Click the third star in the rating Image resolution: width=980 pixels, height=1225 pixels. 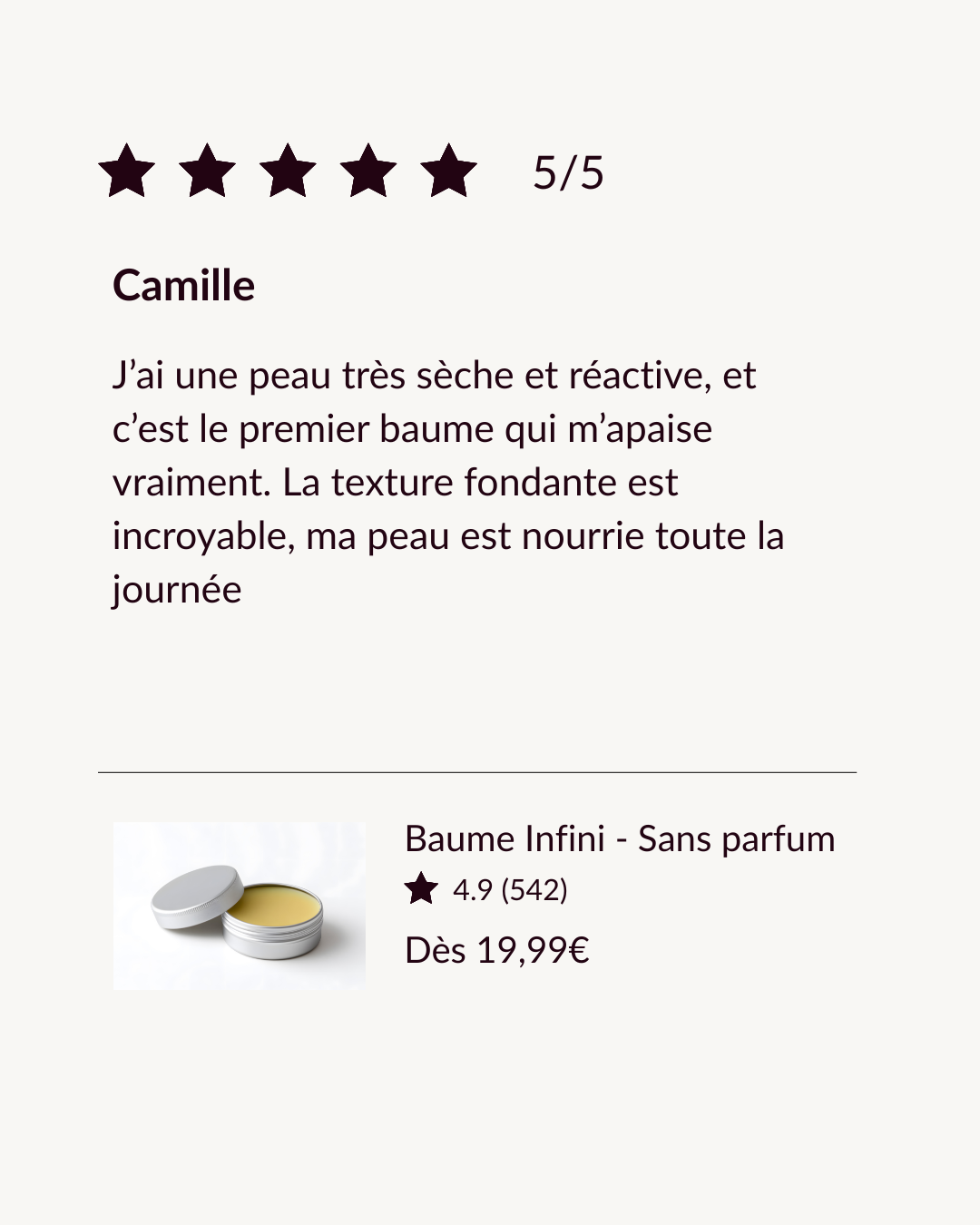click(288, 171)
